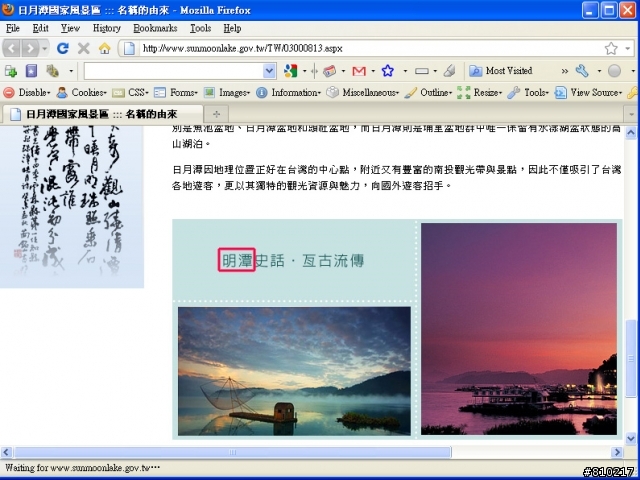The image size is (640, 480).
Task: Click the calligraphy painting image in the sidebar
Action: [x=72, y=207]
